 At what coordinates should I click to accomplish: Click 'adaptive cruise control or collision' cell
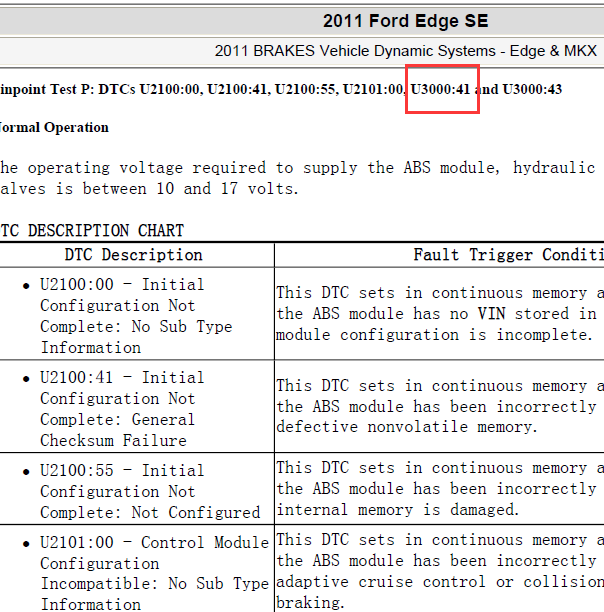coord(439,569)
